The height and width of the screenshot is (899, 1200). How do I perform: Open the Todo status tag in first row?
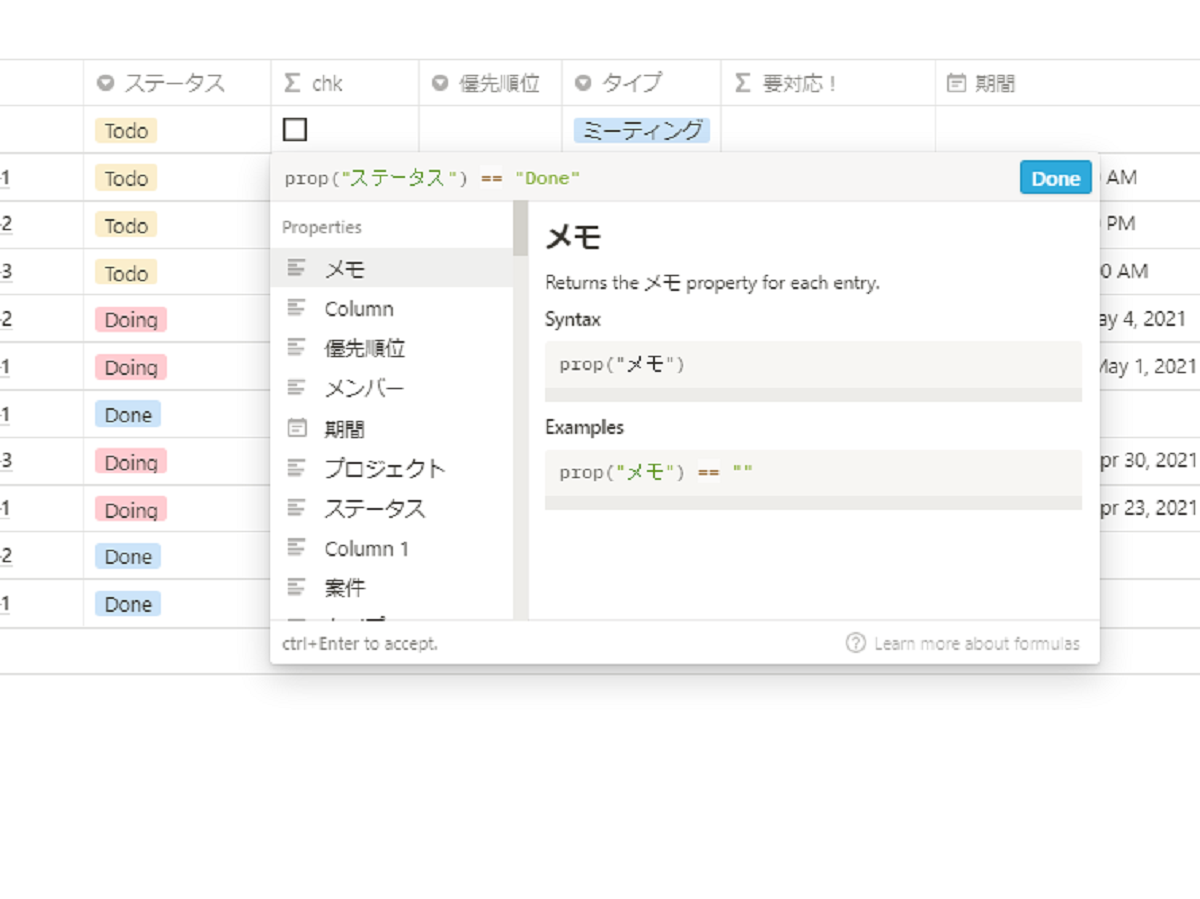[126, 130]
